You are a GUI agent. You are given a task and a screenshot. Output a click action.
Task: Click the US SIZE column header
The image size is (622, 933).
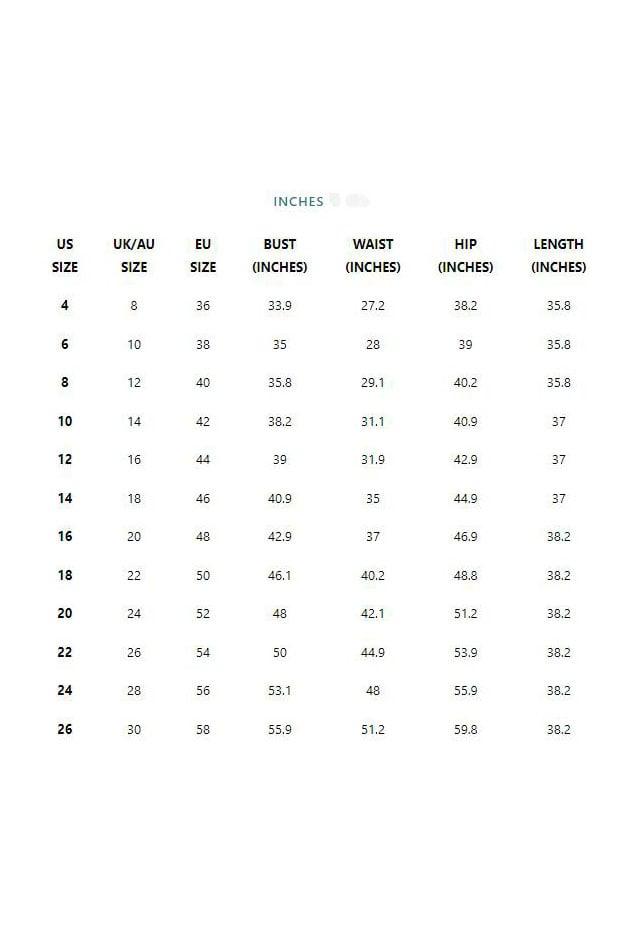[x=65, y=255]
